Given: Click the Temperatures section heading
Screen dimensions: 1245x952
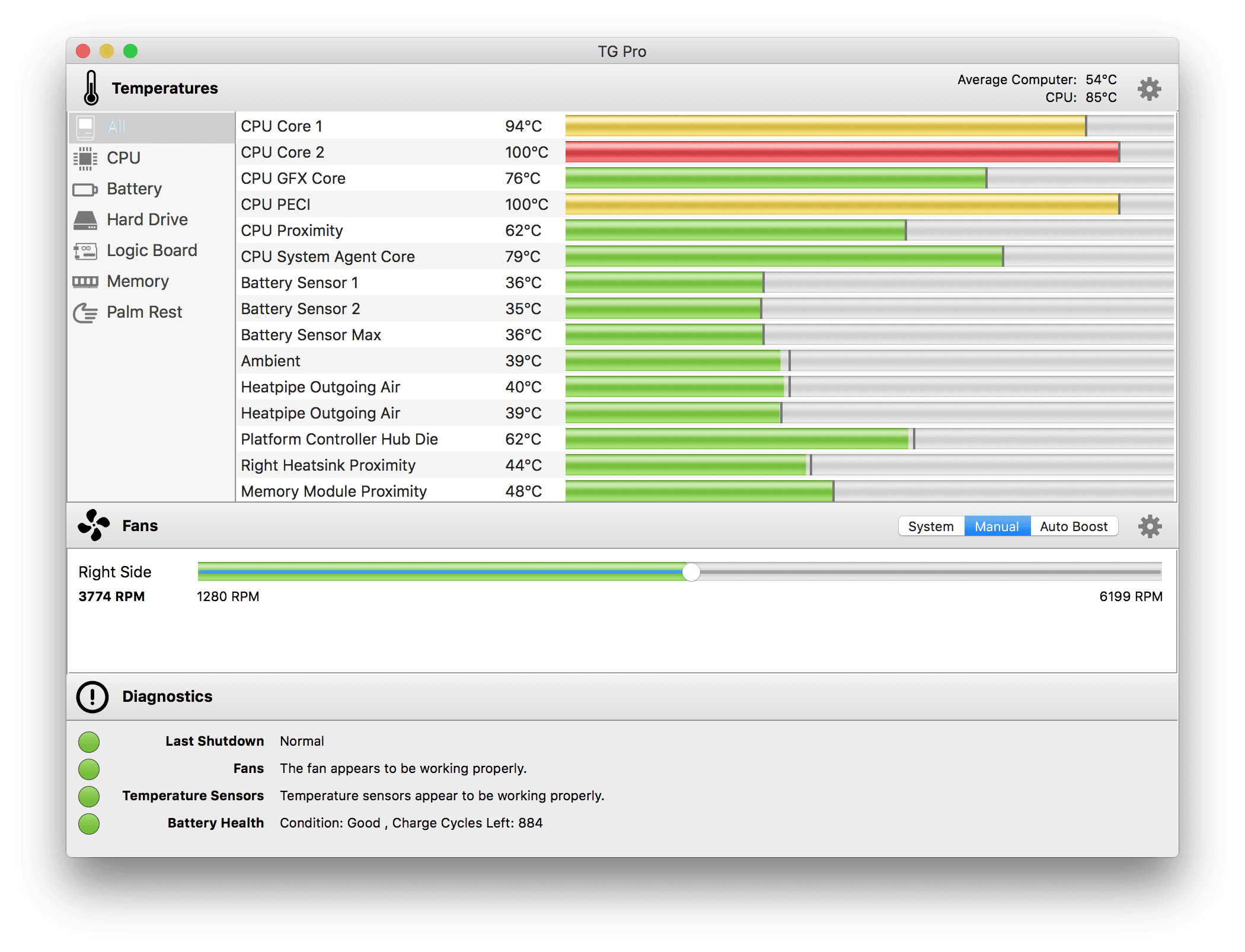Looking at the screenshot, I should [165, 88].
